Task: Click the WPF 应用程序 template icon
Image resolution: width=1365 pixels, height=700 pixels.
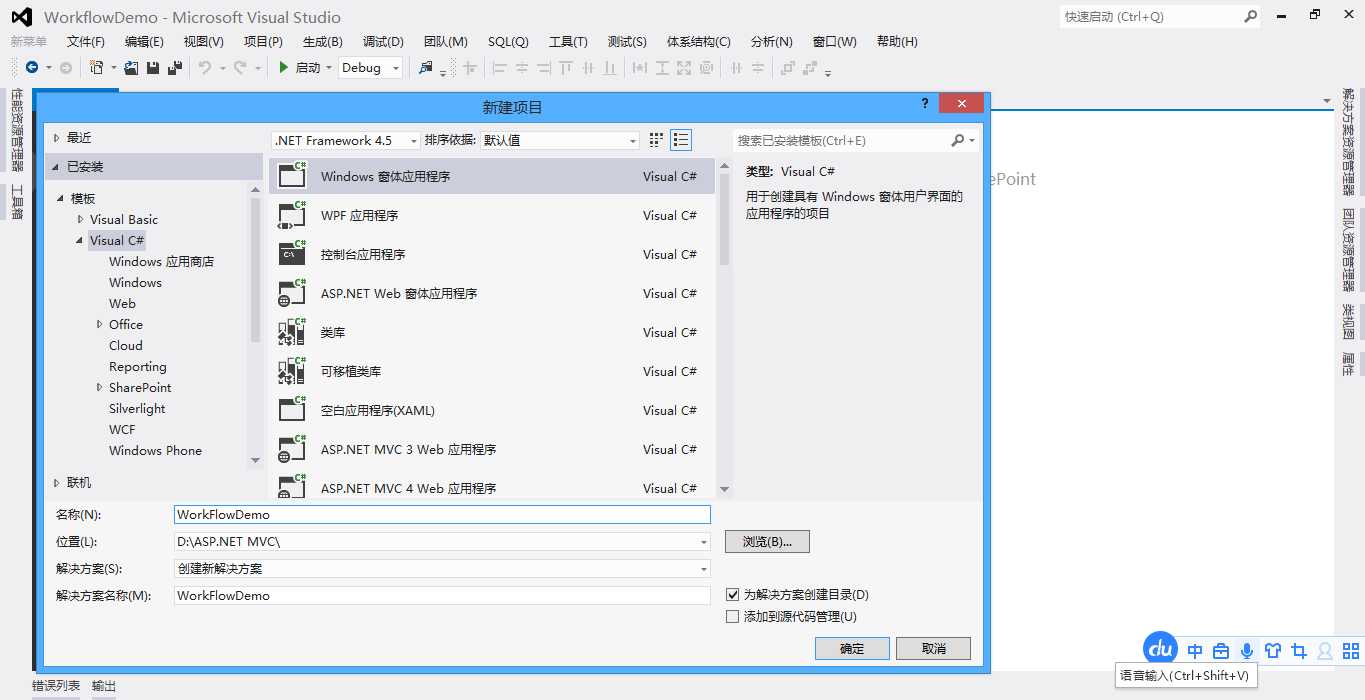Action: point(292,215)
